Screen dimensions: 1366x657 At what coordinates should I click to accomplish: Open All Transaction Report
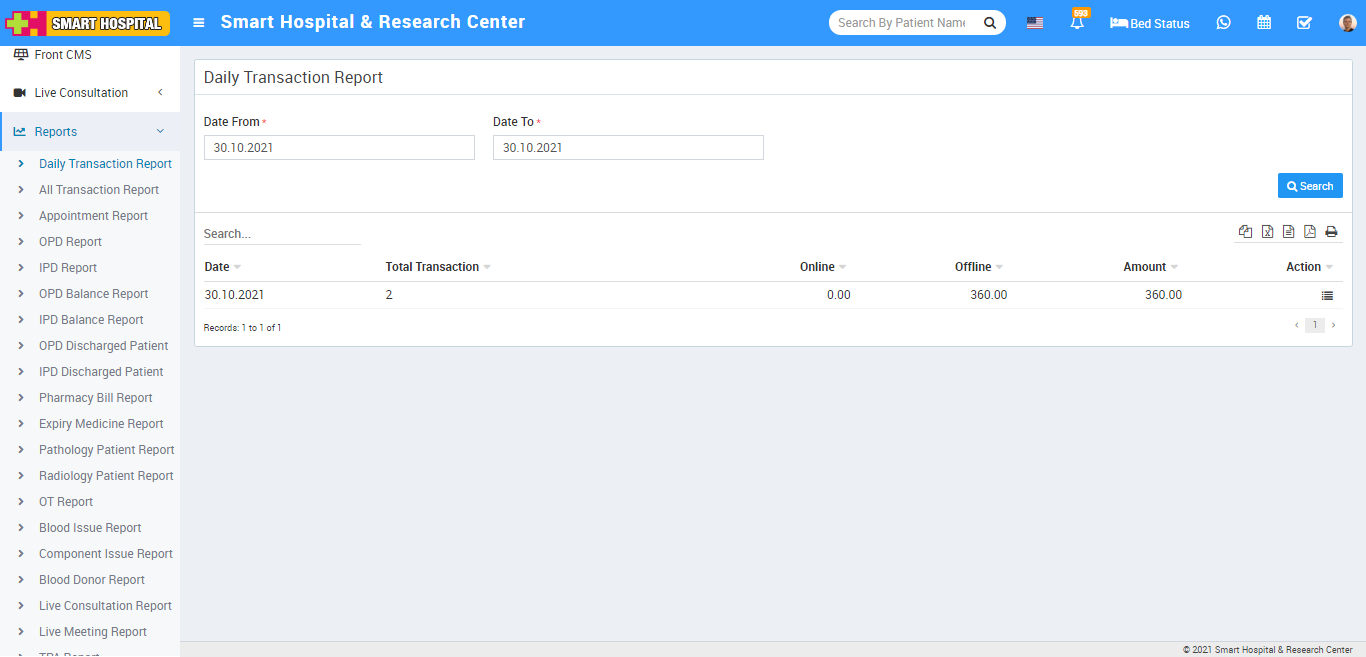(99, 190)
